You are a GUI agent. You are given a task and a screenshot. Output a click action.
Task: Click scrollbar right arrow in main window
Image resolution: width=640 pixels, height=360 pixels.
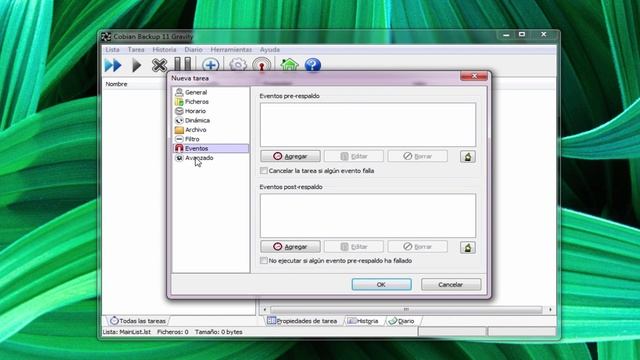tap(550, 310)
